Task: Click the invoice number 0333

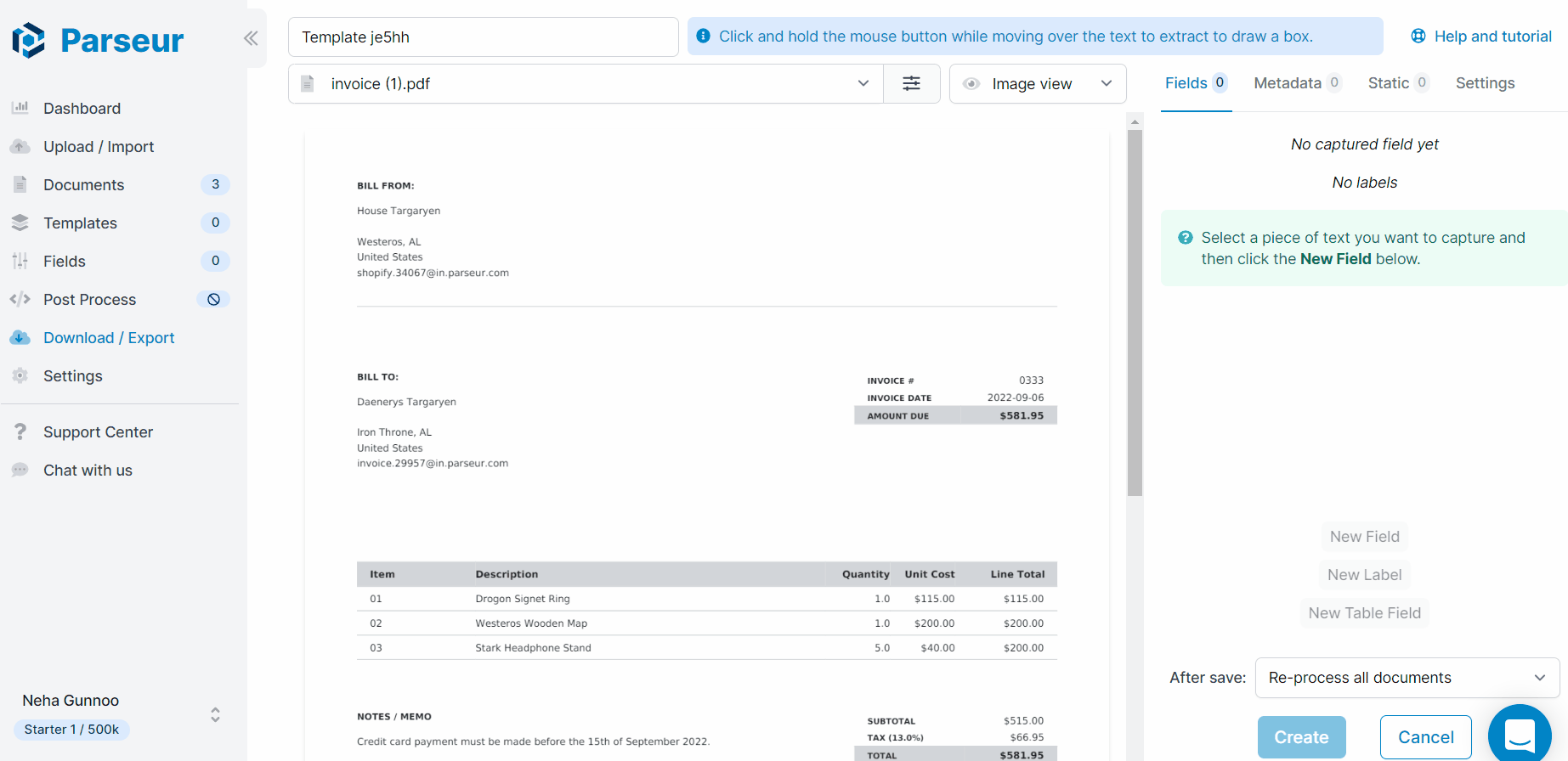Action: coord(1031,380)
